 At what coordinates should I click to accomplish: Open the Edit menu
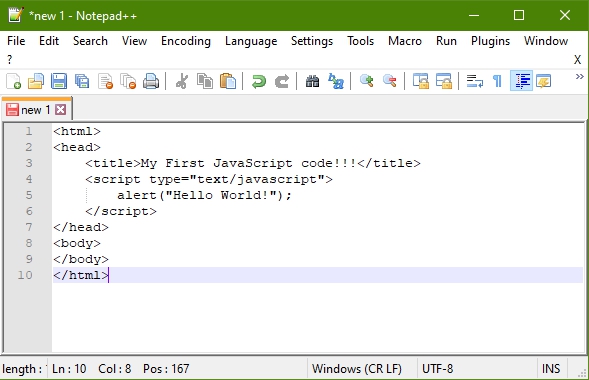pos(49,41)
